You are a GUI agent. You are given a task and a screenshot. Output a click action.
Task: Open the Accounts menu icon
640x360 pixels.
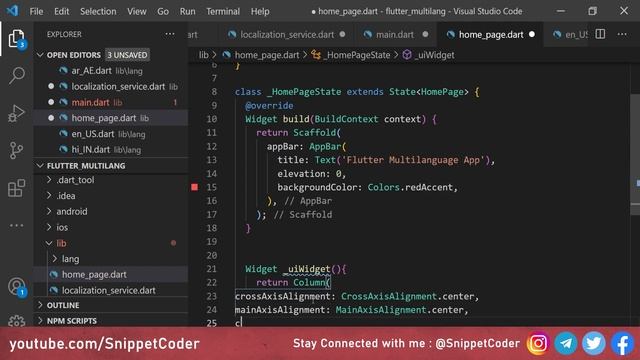tap(17, 287)
